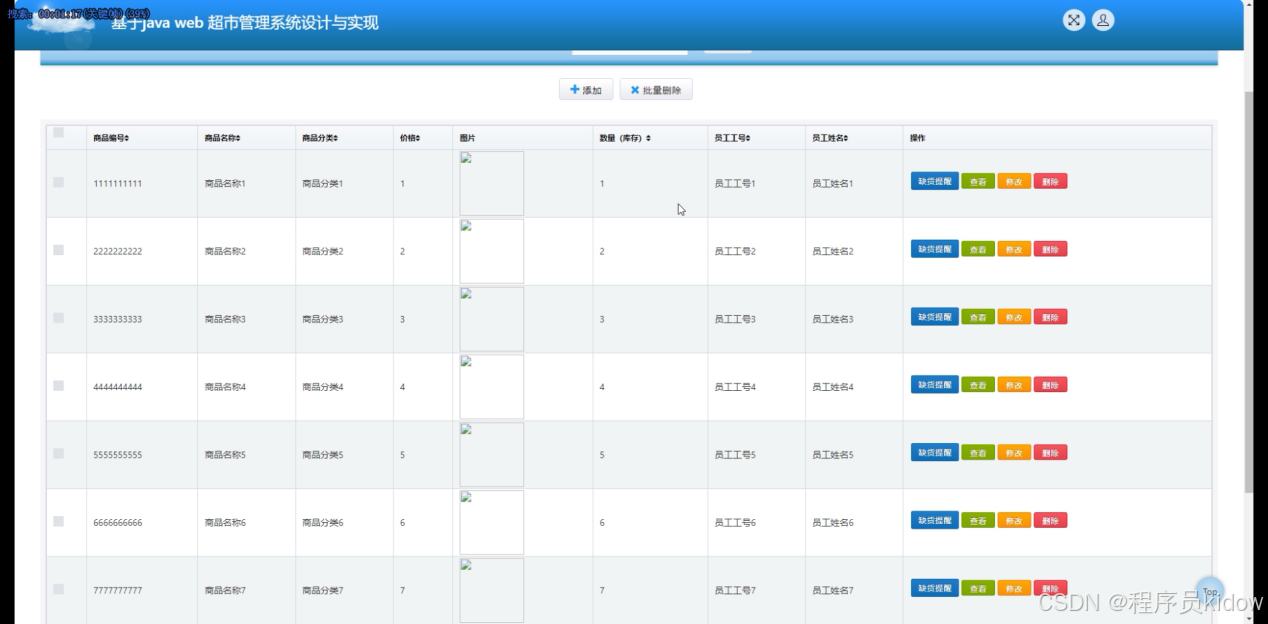Sort table by 商品编号 column header
Image resolution: width=1268 pixels, height=624 pixels.
point(111,138)
